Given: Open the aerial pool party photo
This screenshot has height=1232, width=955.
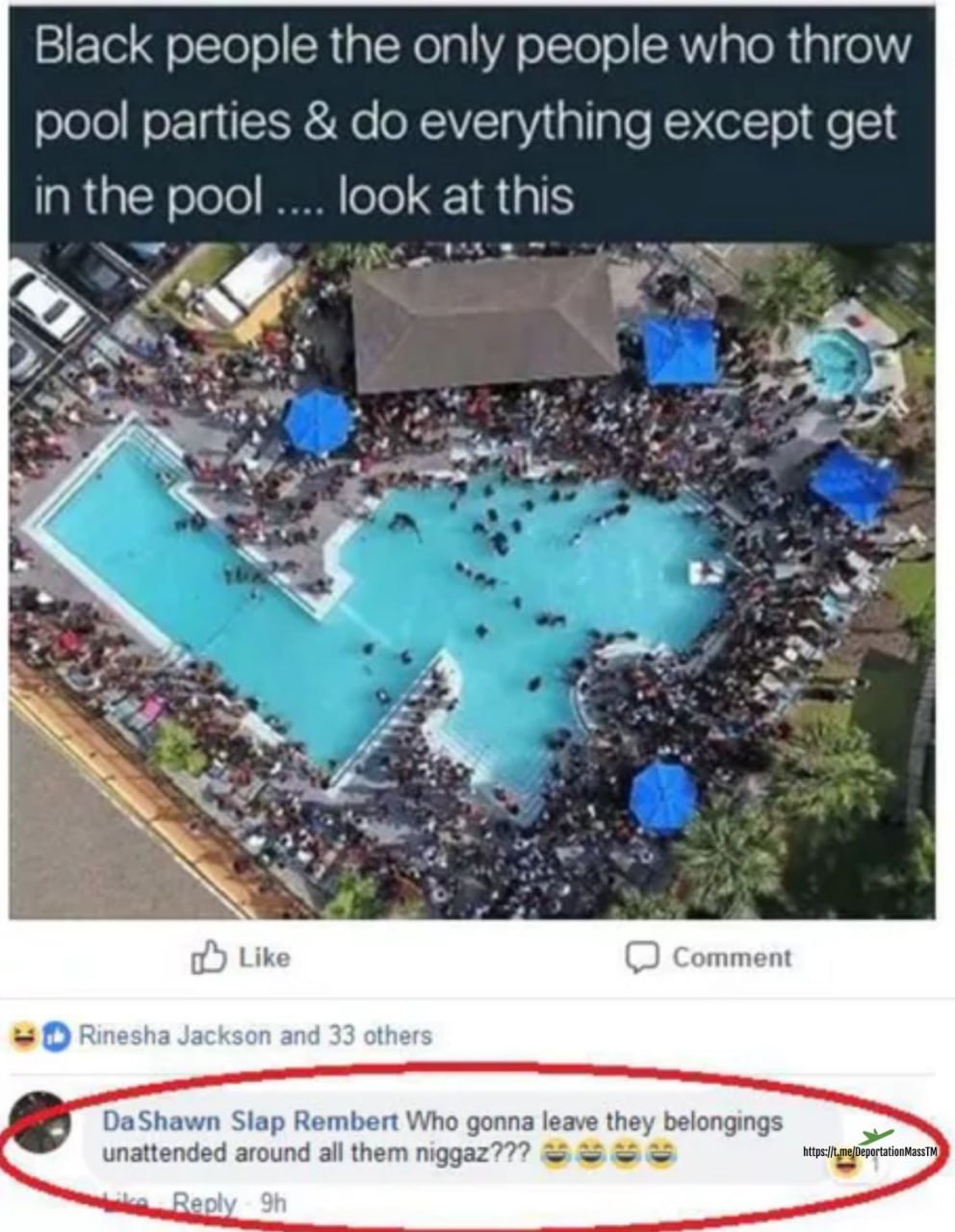Looking at the screenshot, I should click(x=472, y=580).
